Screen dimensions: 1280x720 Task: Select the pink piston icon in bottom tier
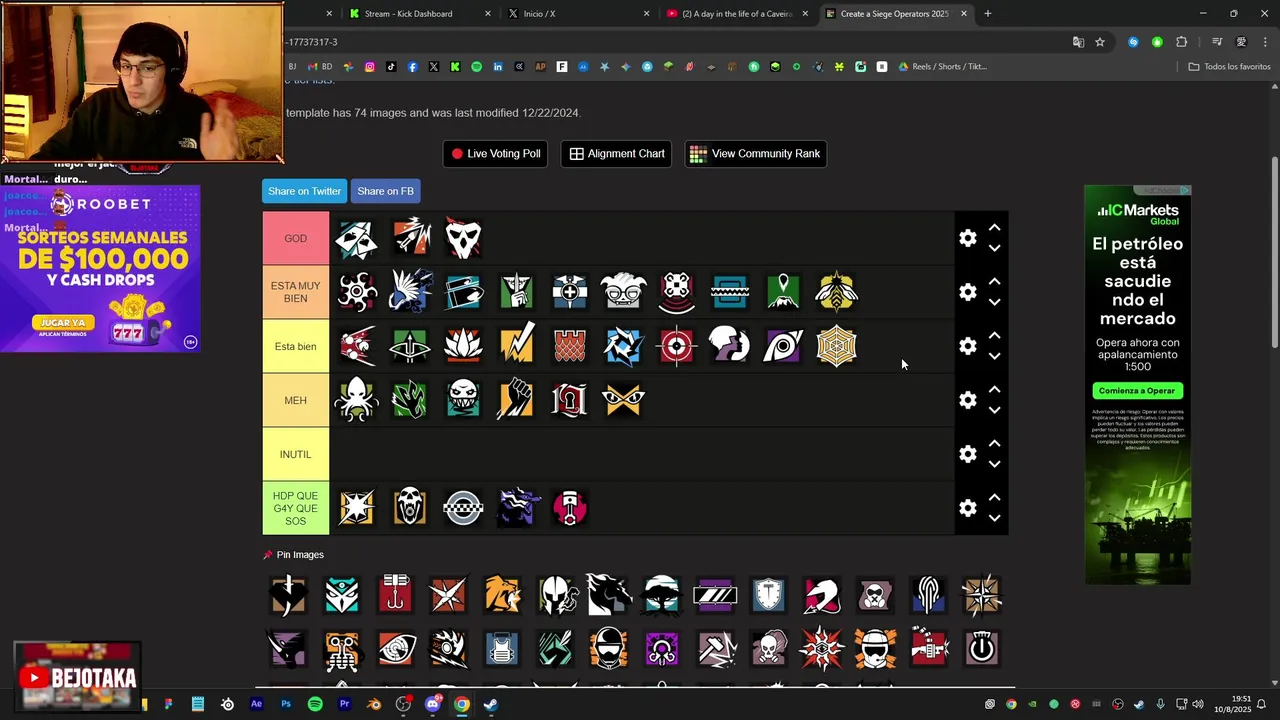tap(570, 508)
